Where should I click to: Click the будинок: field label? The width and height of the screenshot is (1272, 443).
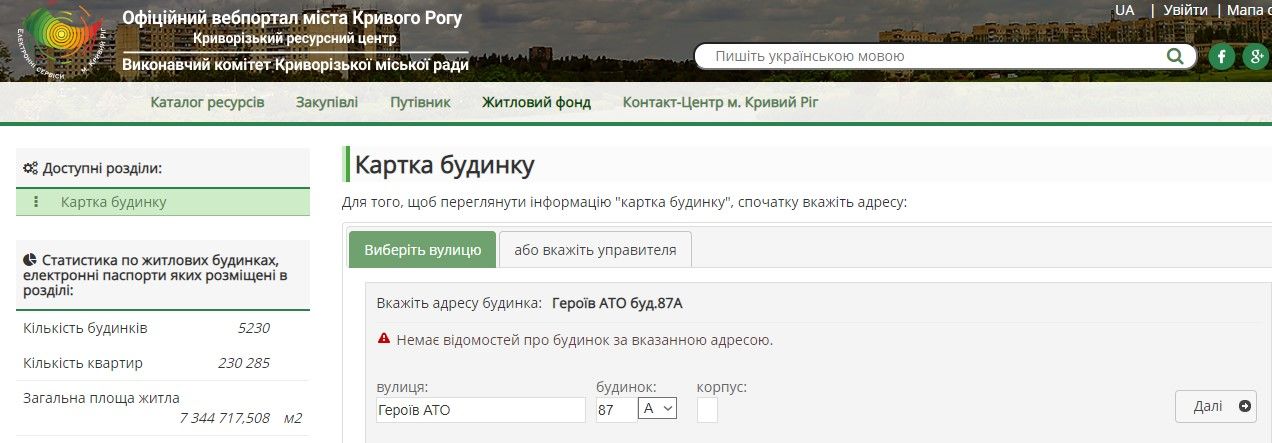(626, 386)
